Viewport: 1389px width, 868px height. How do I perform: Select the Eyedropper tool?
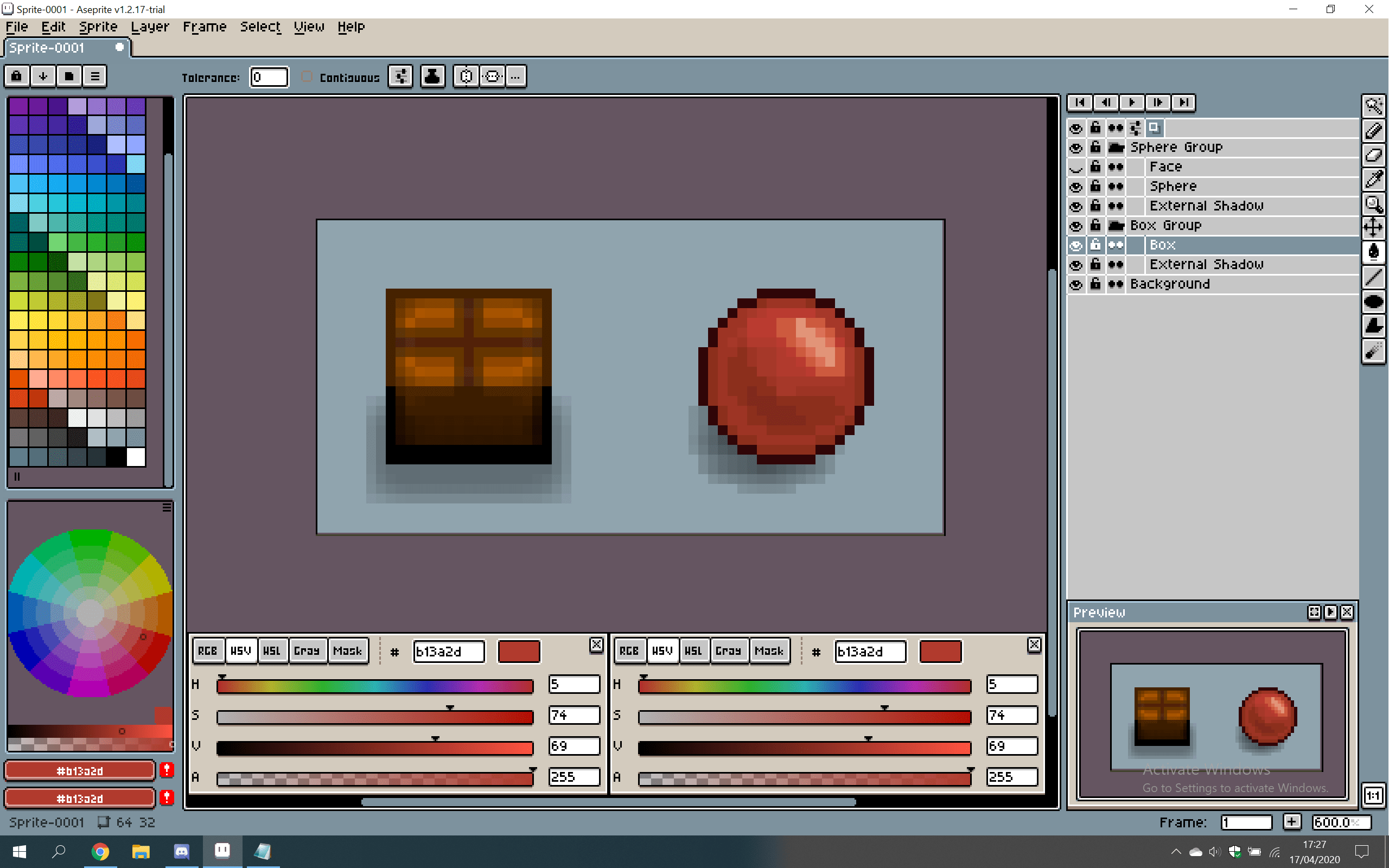tap(1373, 179)
